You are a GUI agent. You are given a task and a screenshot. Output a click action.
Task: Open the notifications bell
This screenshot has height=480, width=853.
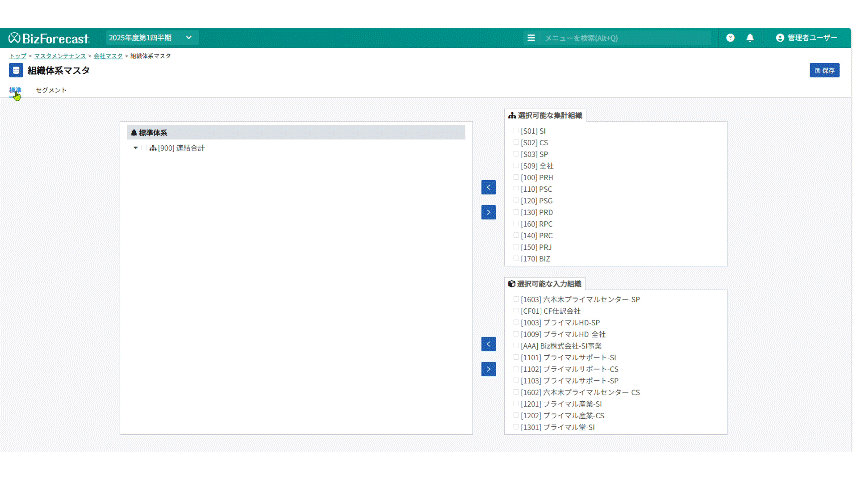(x=750, y=38)
